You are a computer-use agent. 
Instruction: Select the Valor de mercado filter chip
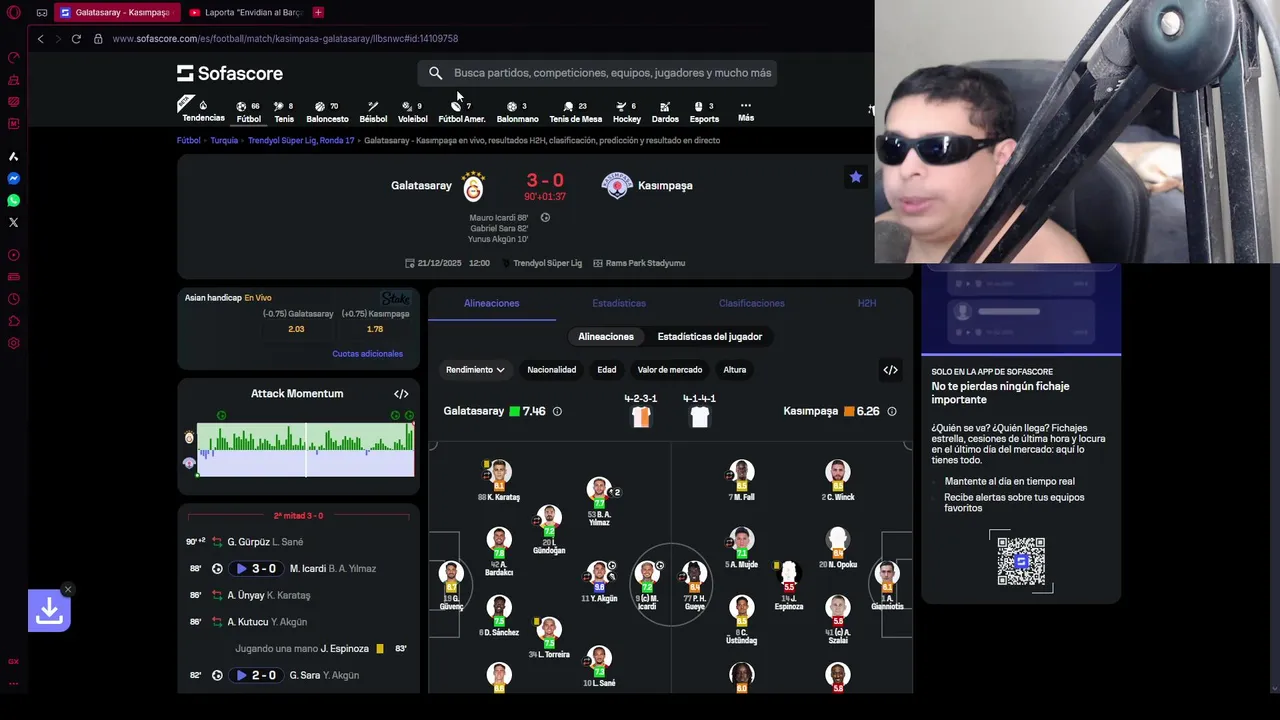click(670, 370)
